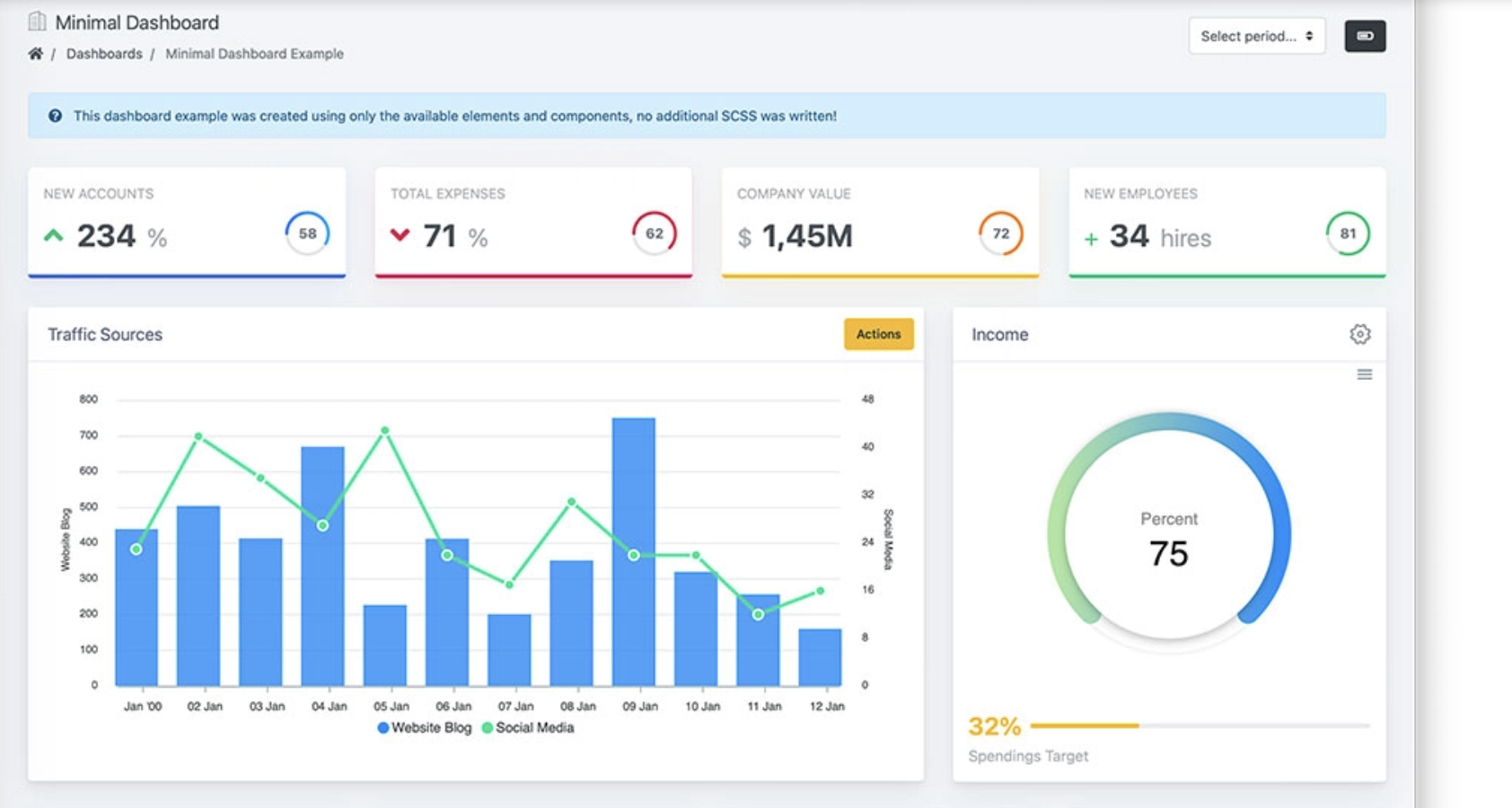
Task: Click the Percent 75 radial gauge
Action: [1168, 535]
